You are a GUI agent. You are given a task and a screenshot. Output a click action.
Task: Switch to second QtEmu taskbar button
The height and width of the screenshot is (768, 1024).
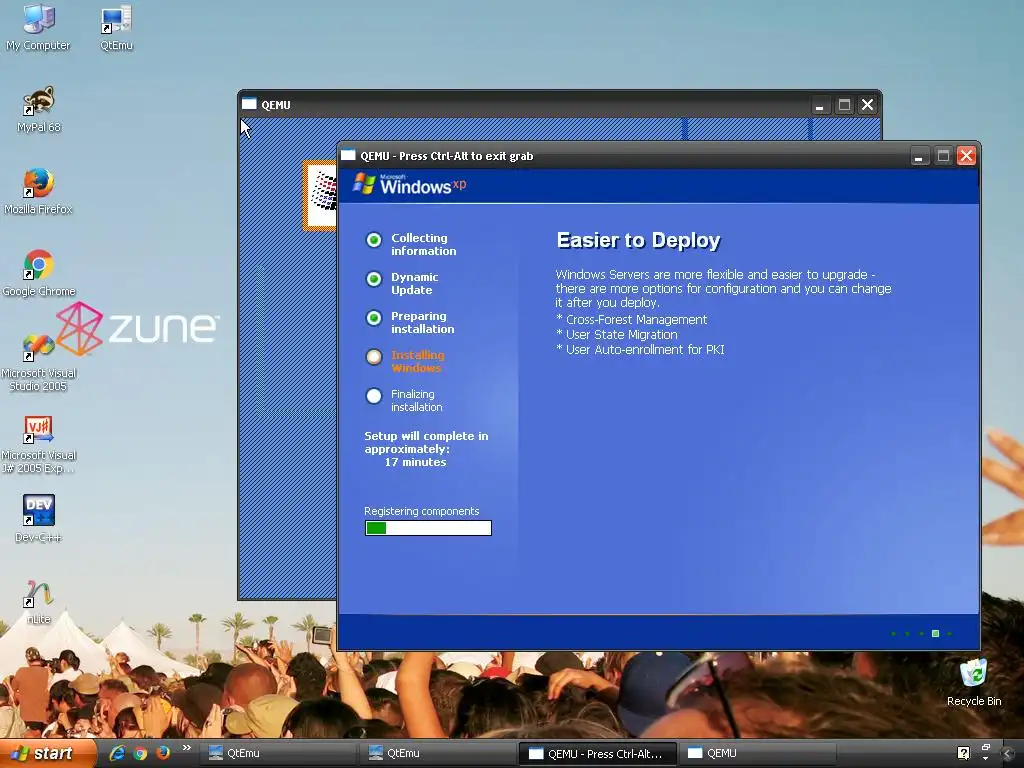[x=438, y=753]
